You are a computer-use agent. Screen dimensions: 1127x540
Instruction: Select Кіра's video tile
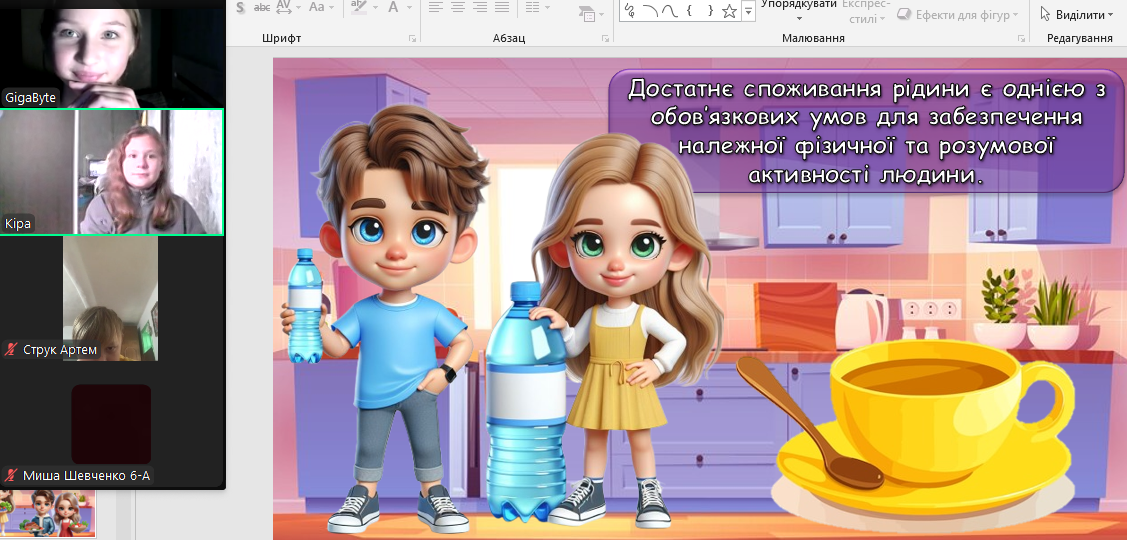[x=112, y=172]
